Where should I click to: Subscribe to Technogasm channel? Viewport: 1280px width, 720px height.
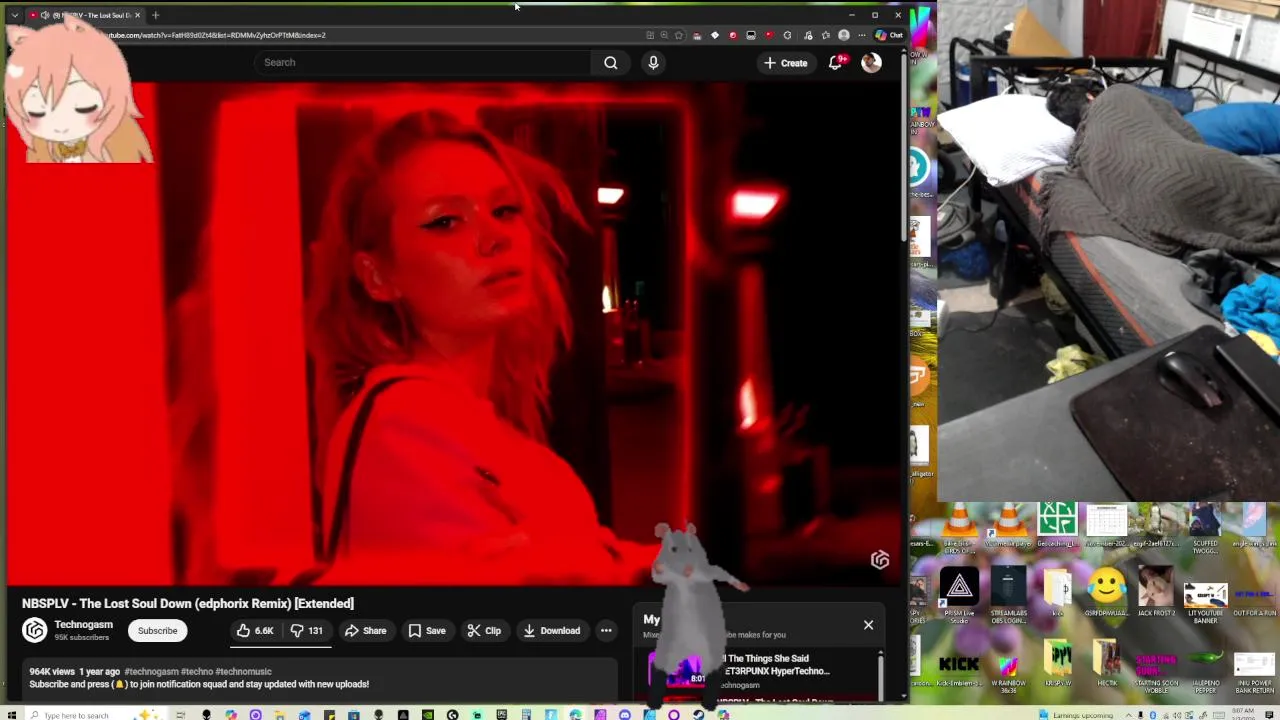[157, 630]
